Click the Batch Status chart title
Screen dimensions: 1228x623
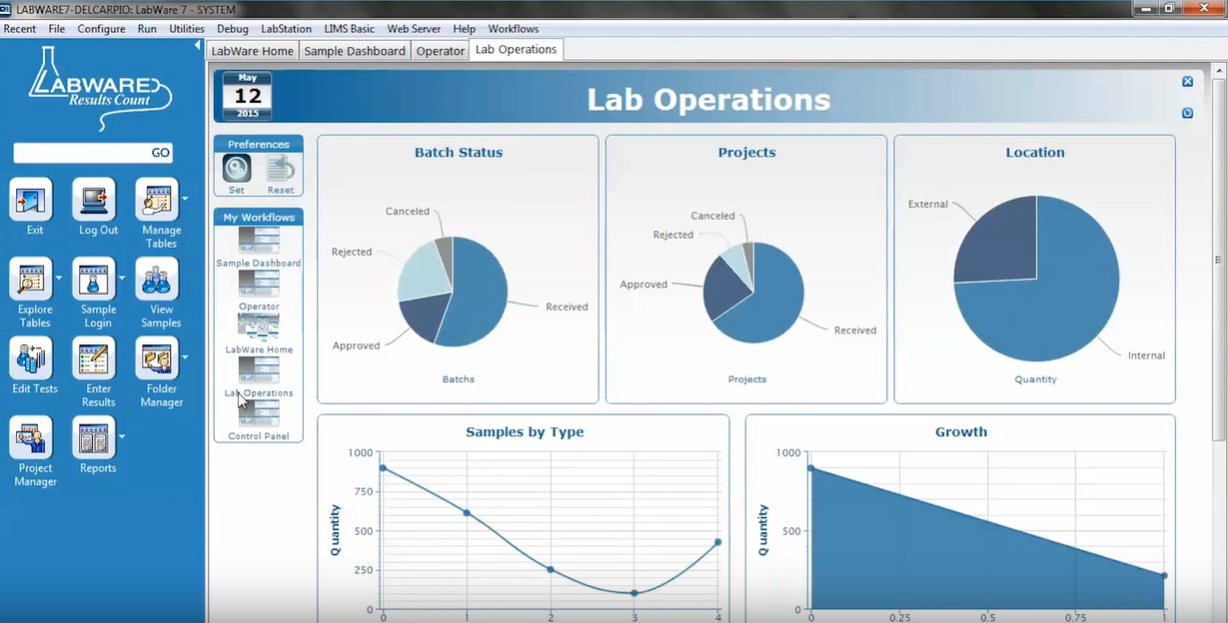(x=459, y=153)
